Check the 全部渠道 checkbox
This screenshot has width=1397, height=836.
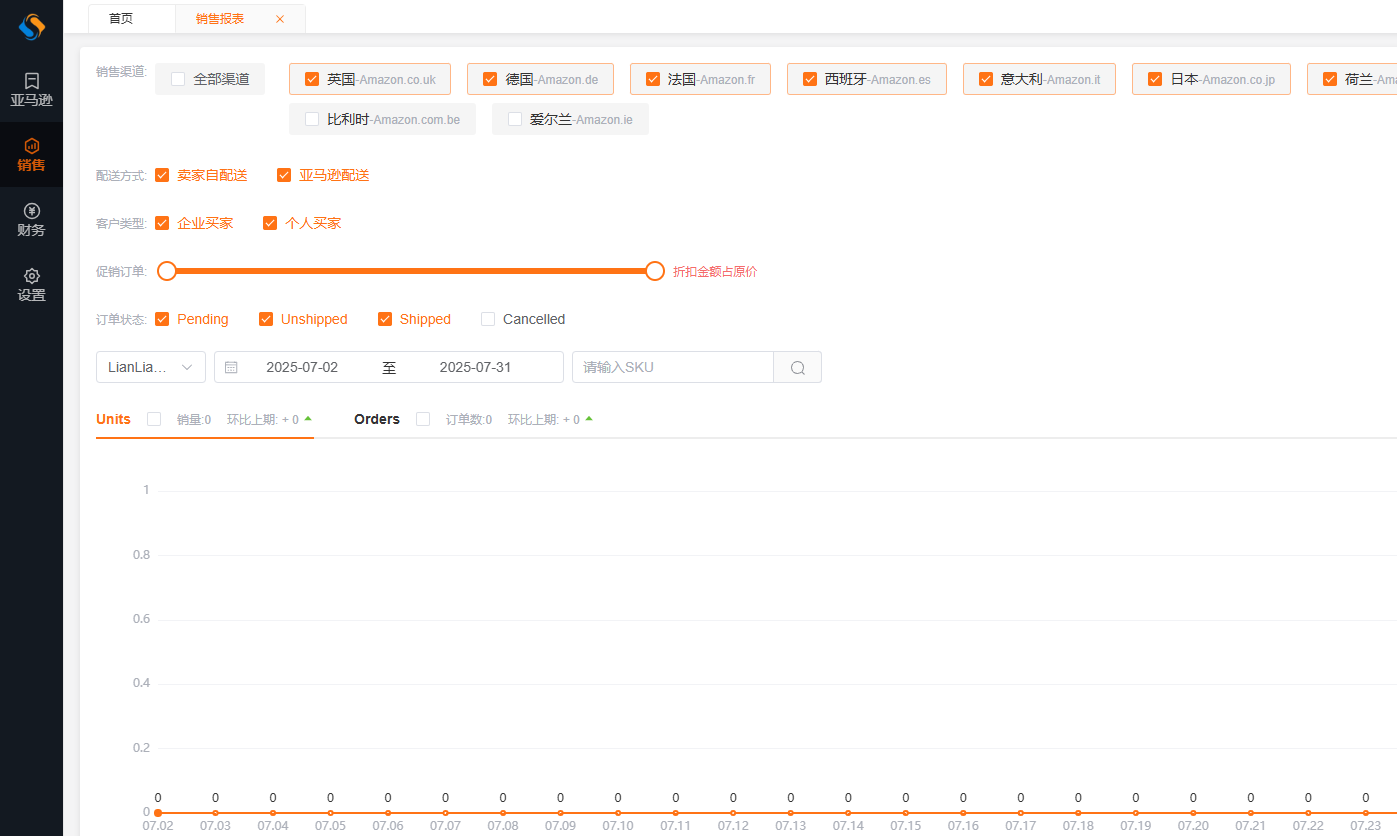point(178,79)
